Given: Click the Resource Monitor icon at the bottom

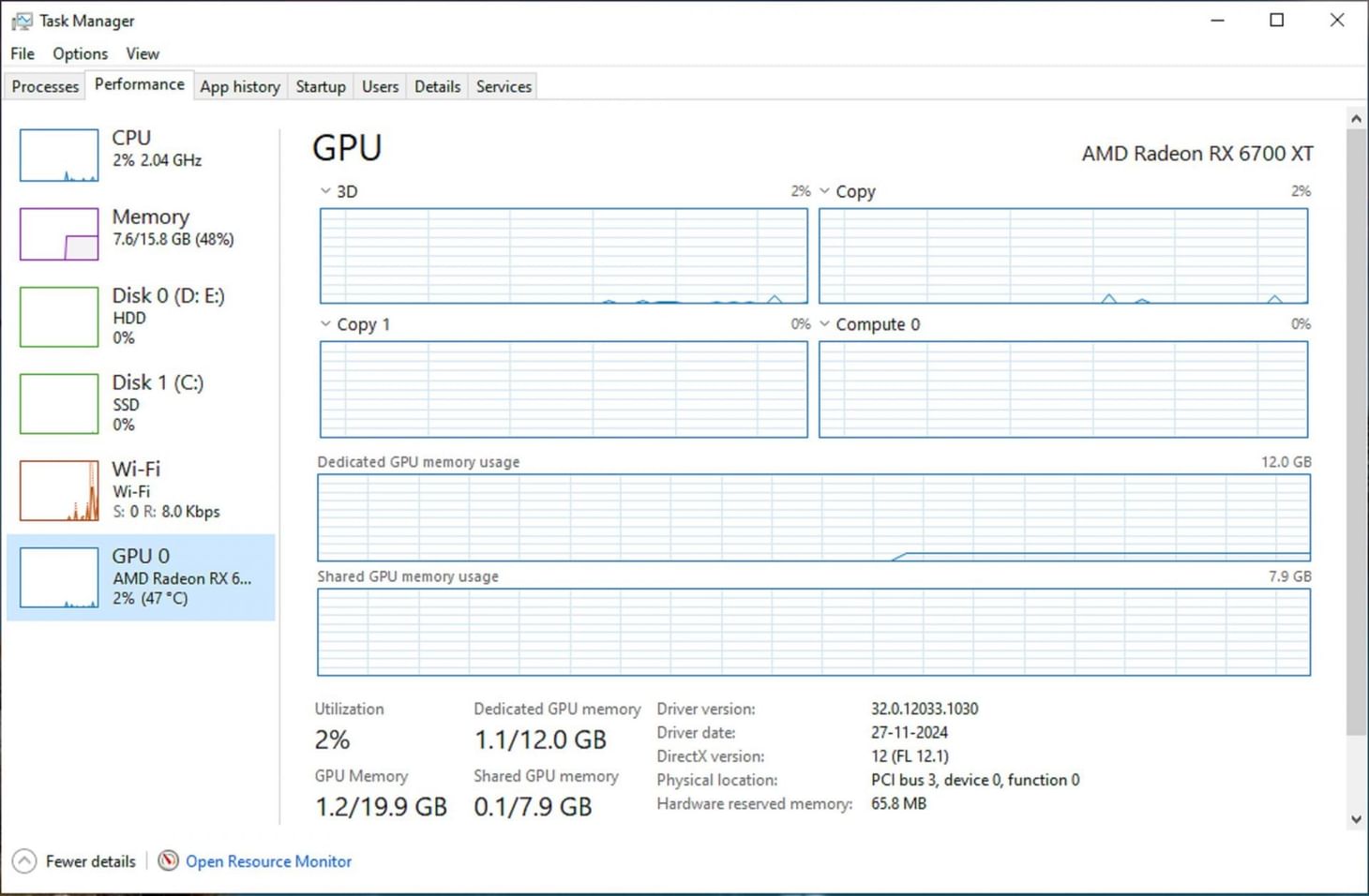Looking at the screenshot, I should (169, 860).
